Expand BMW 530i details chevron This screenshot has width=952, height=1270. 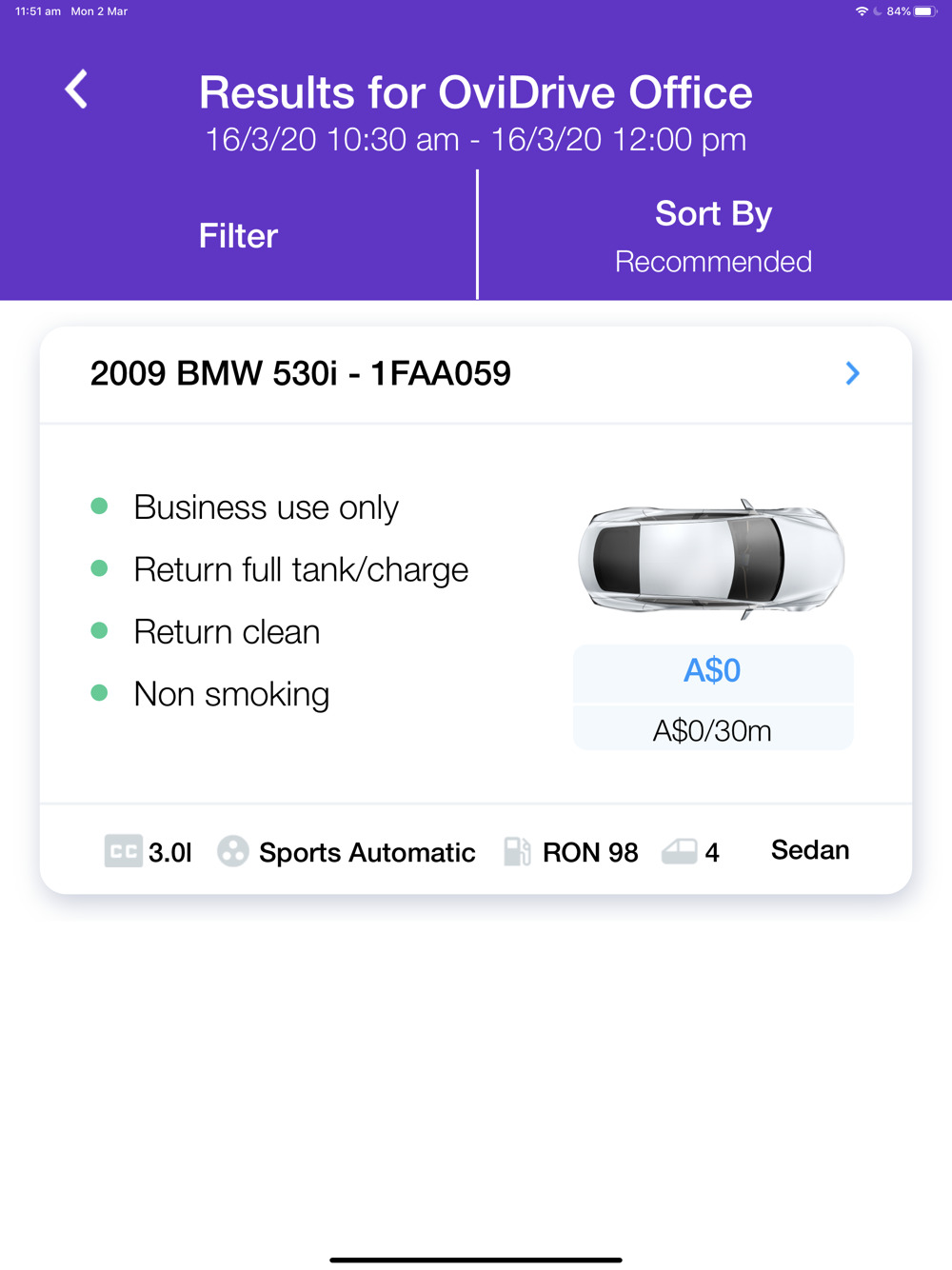coord(852,373)
